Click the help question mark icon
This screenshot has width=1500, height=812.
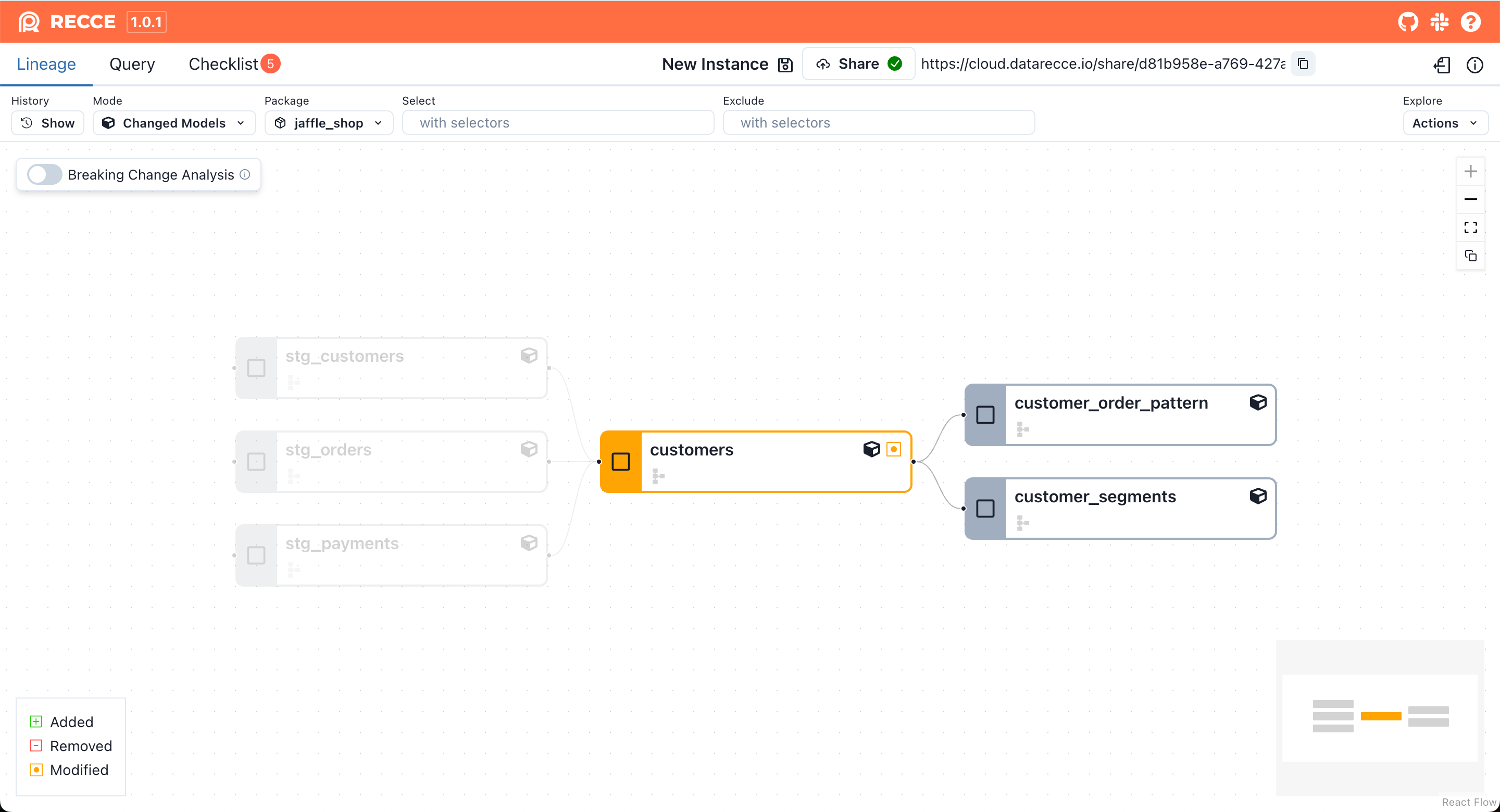pos(1470,22)
